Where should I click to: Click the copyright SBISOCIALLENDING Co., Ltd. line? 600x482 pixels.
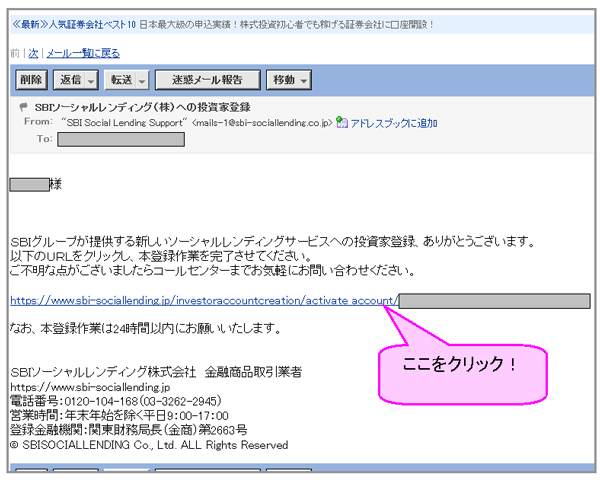click(149, 445)
